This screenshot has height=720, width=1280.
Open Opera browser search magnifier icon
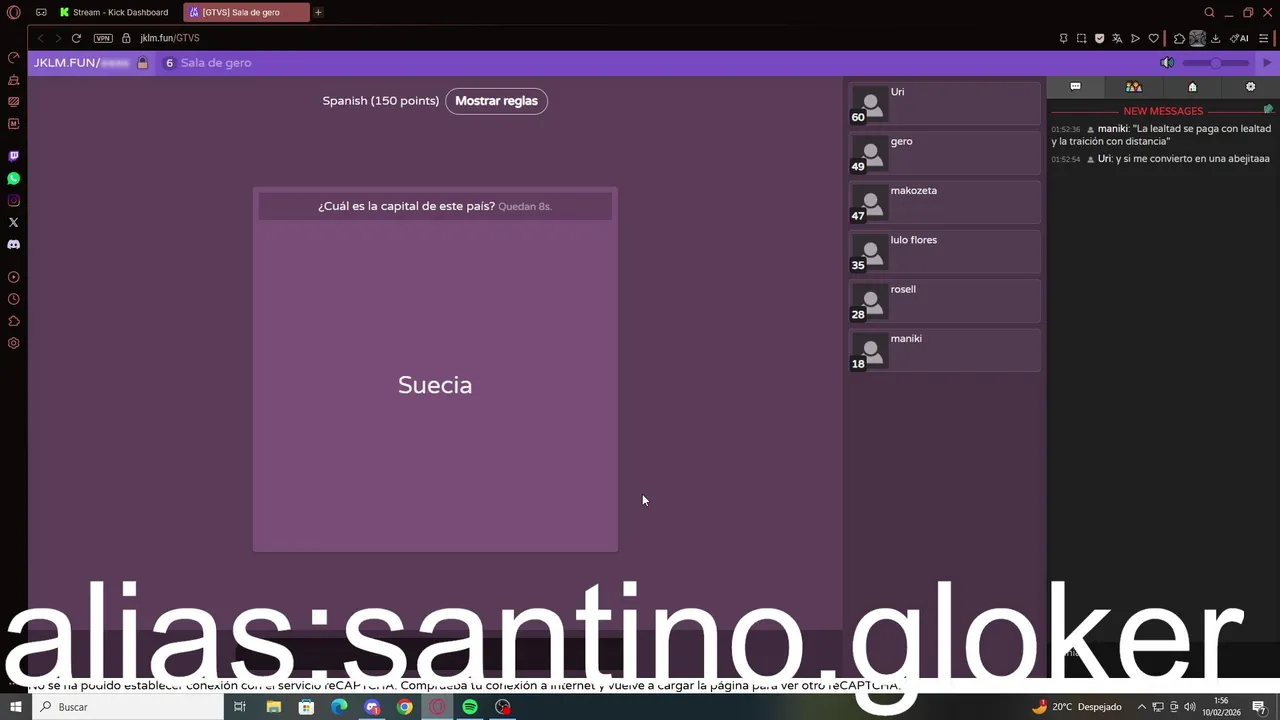[1209, 12]
